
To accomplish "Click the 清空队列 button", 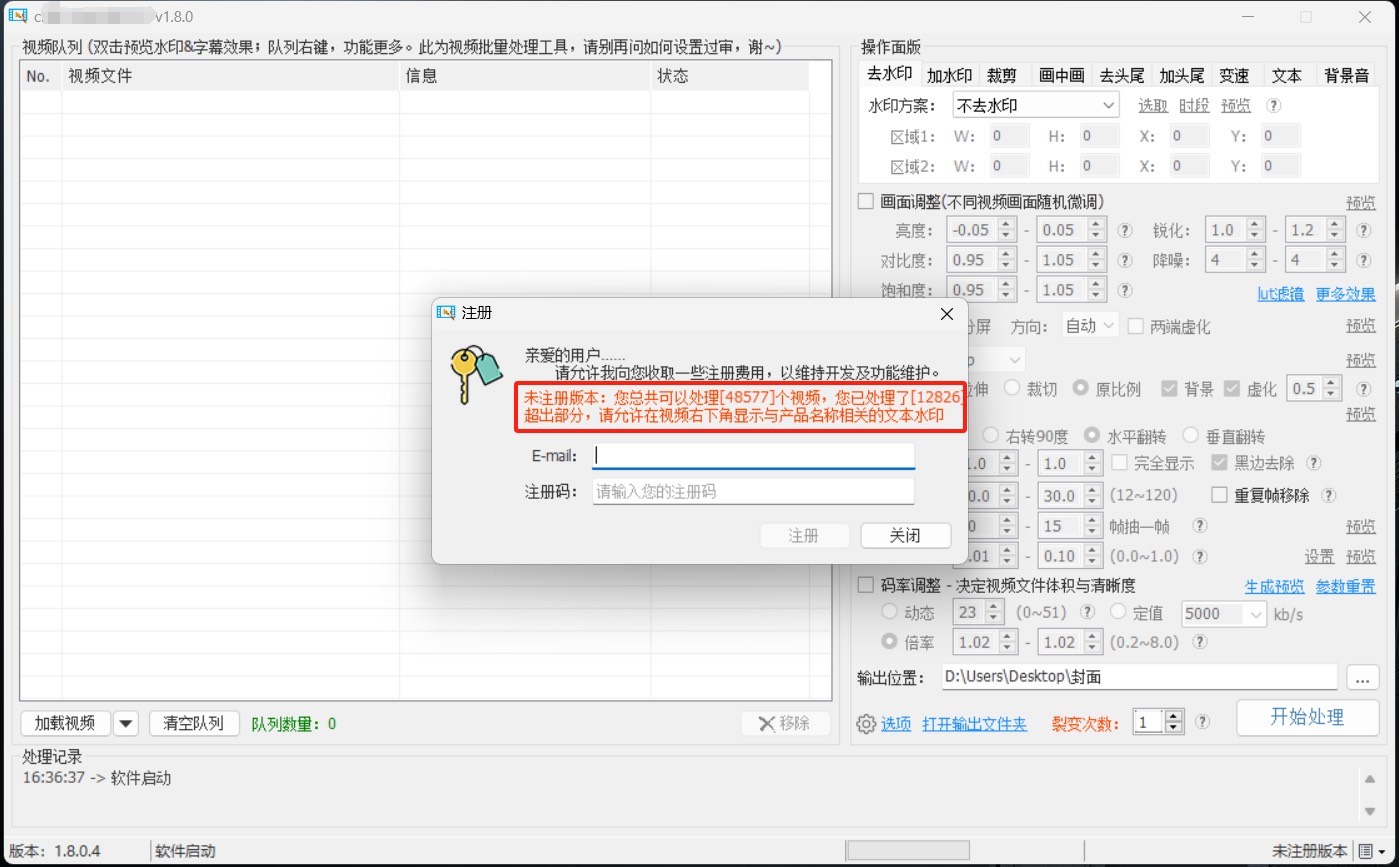I will tap(193, 723).
